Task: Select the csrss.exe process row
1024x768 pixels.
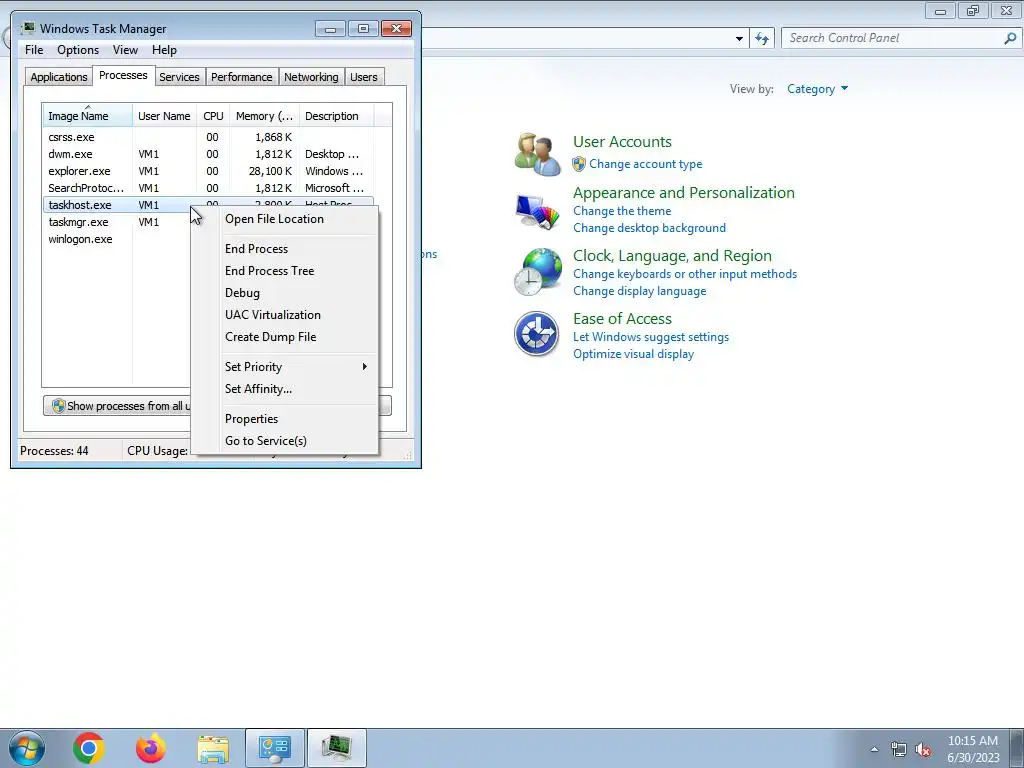Action: tap(208, 137)
